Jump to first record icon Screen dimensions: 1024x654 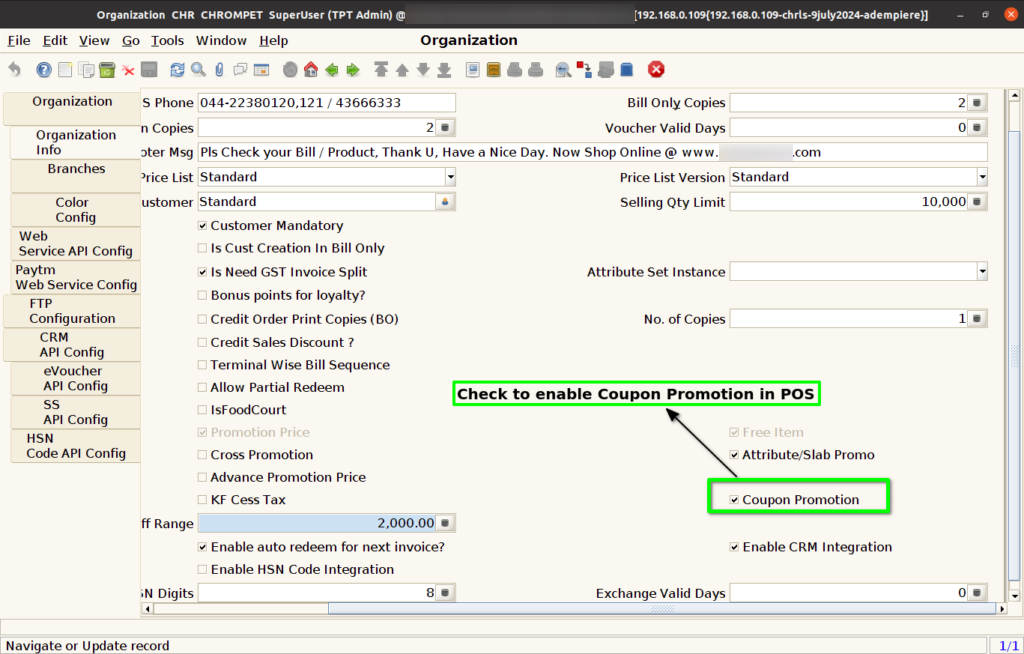pyautogui.click(x=381, y=69)
